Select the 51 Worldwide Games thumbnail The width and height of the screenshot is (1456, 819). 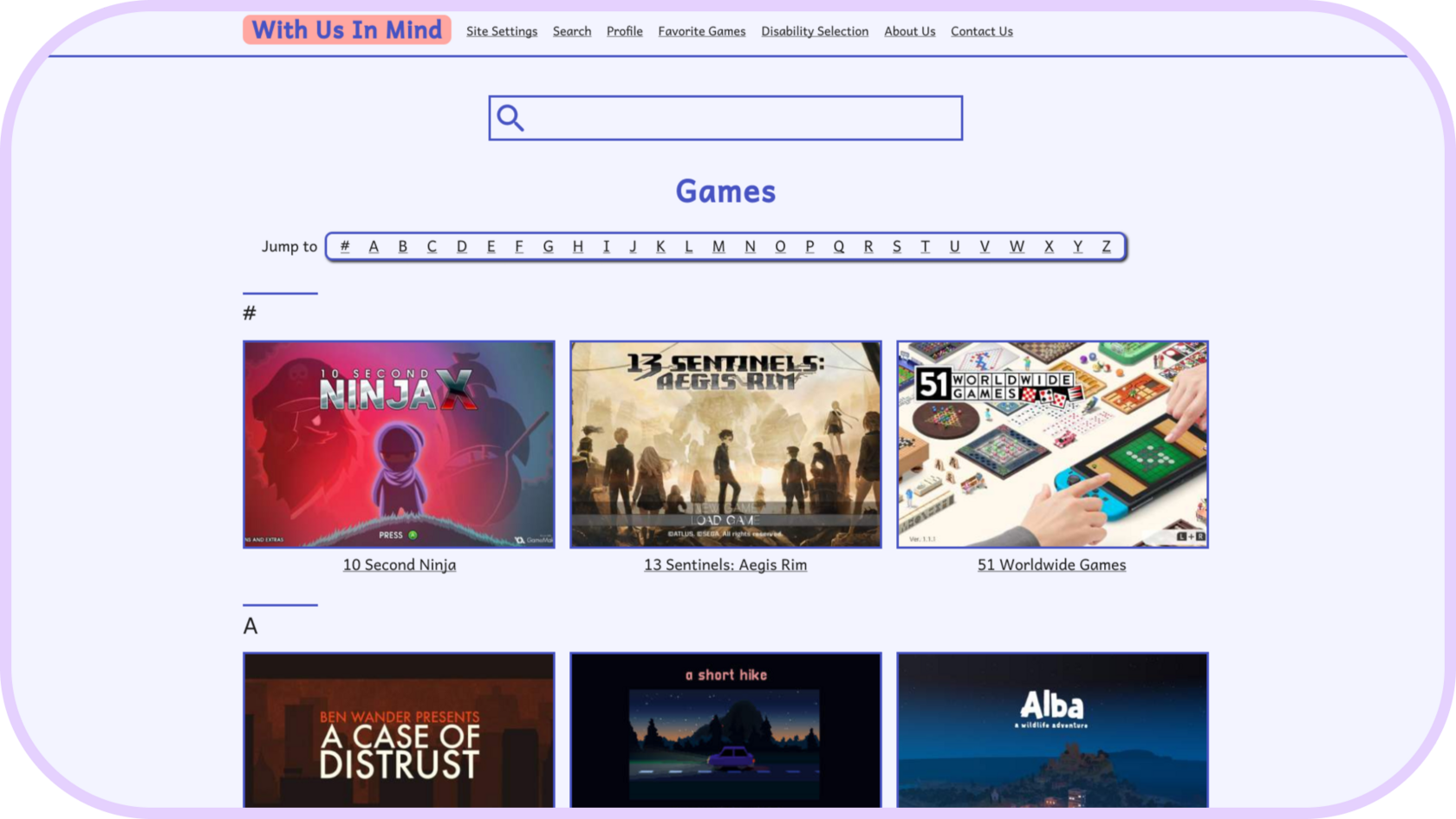[1052, 444]
